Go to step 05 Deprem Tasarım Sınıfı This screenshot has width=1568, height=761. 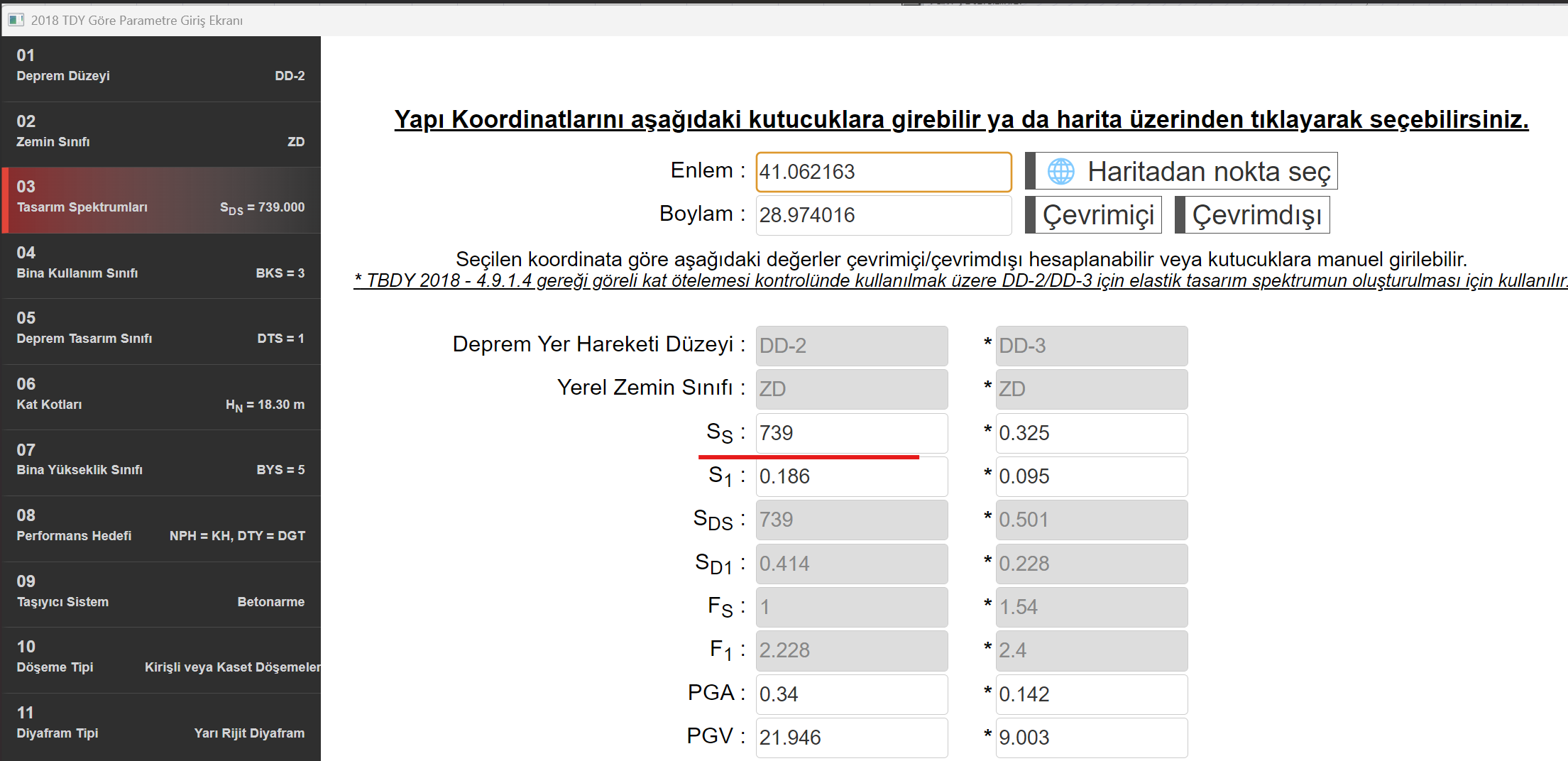click(161, 332)
